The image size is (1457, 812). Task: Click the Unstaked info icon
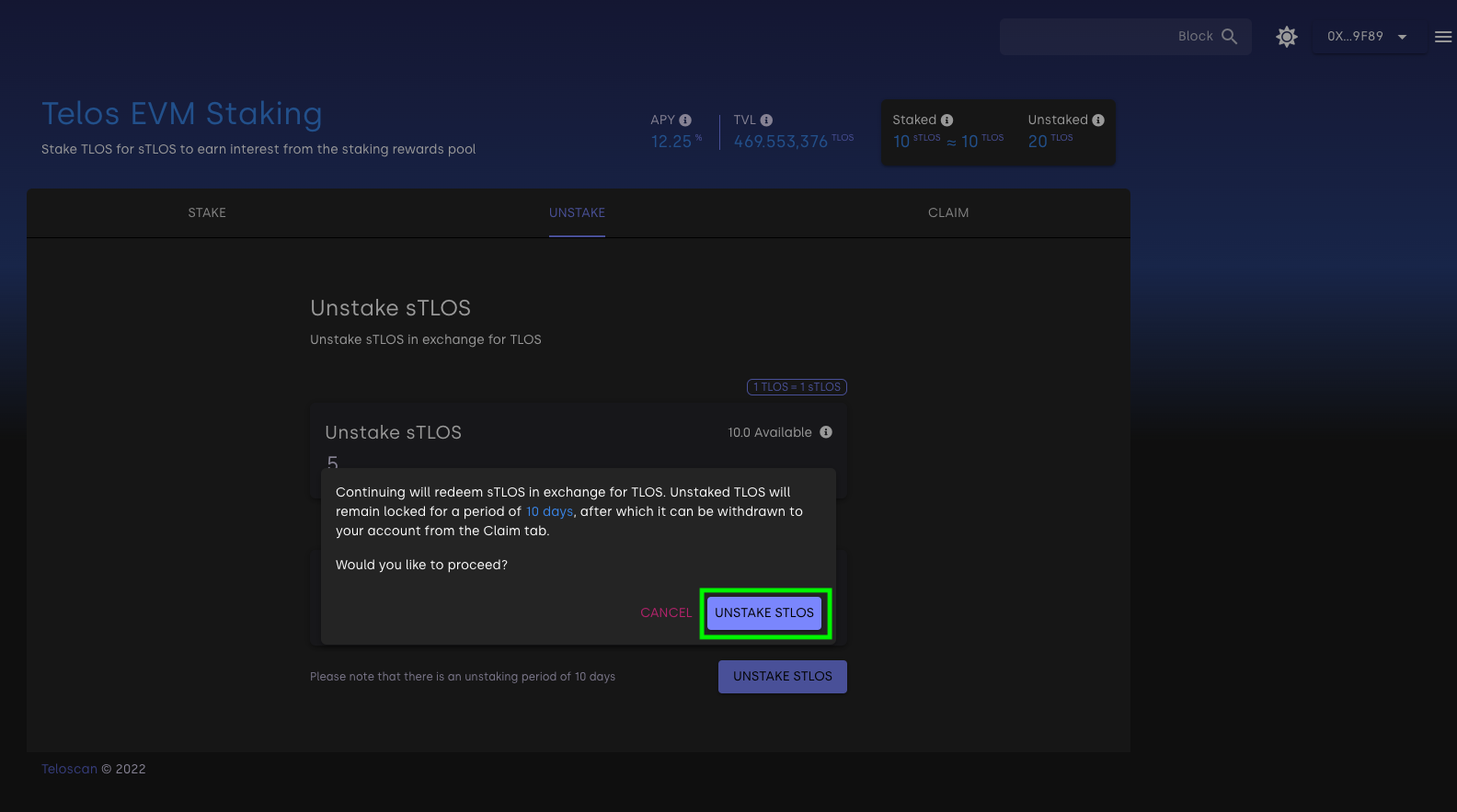(1097, 120)
